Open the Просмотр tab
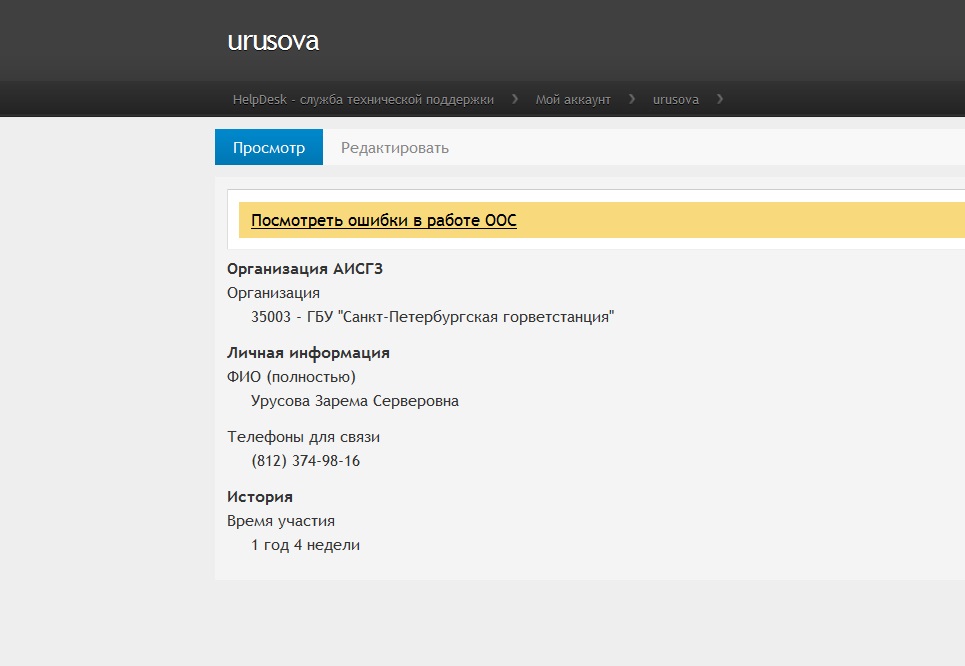 [x=268, y=147]
